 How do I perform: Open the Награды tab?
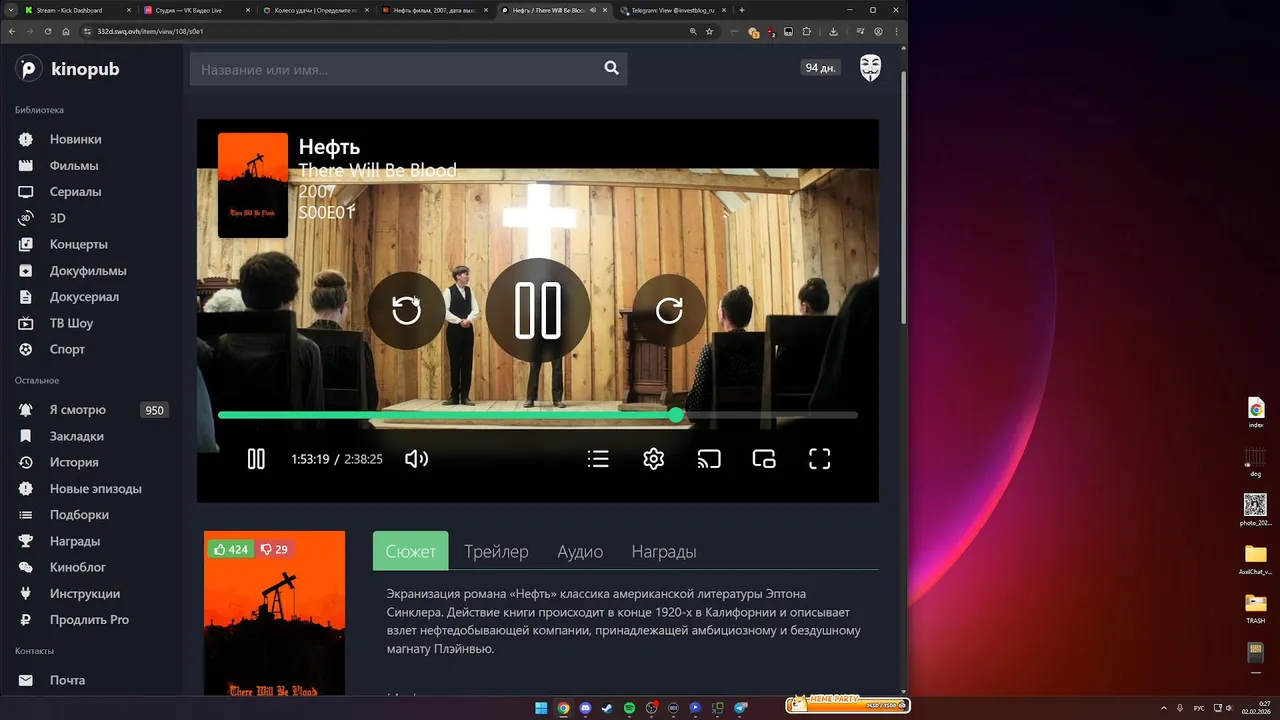664,551
